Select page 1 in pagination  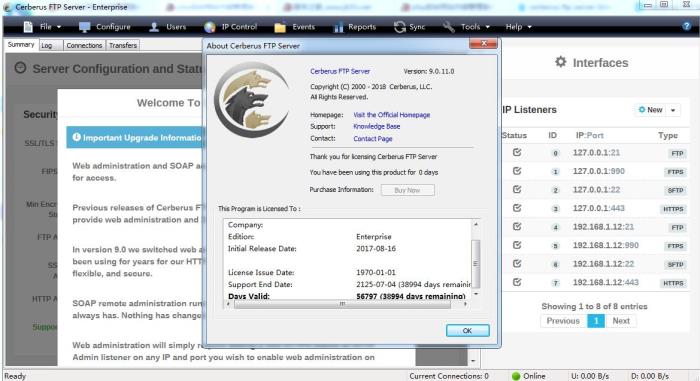coord(596,321)
